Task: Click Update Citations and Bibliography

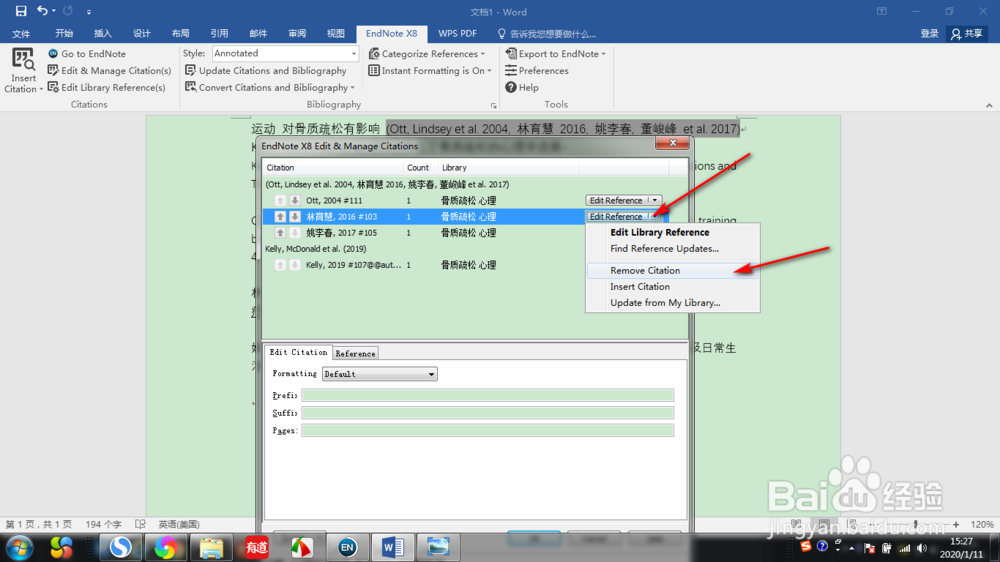Action: [x=266, y=71]
